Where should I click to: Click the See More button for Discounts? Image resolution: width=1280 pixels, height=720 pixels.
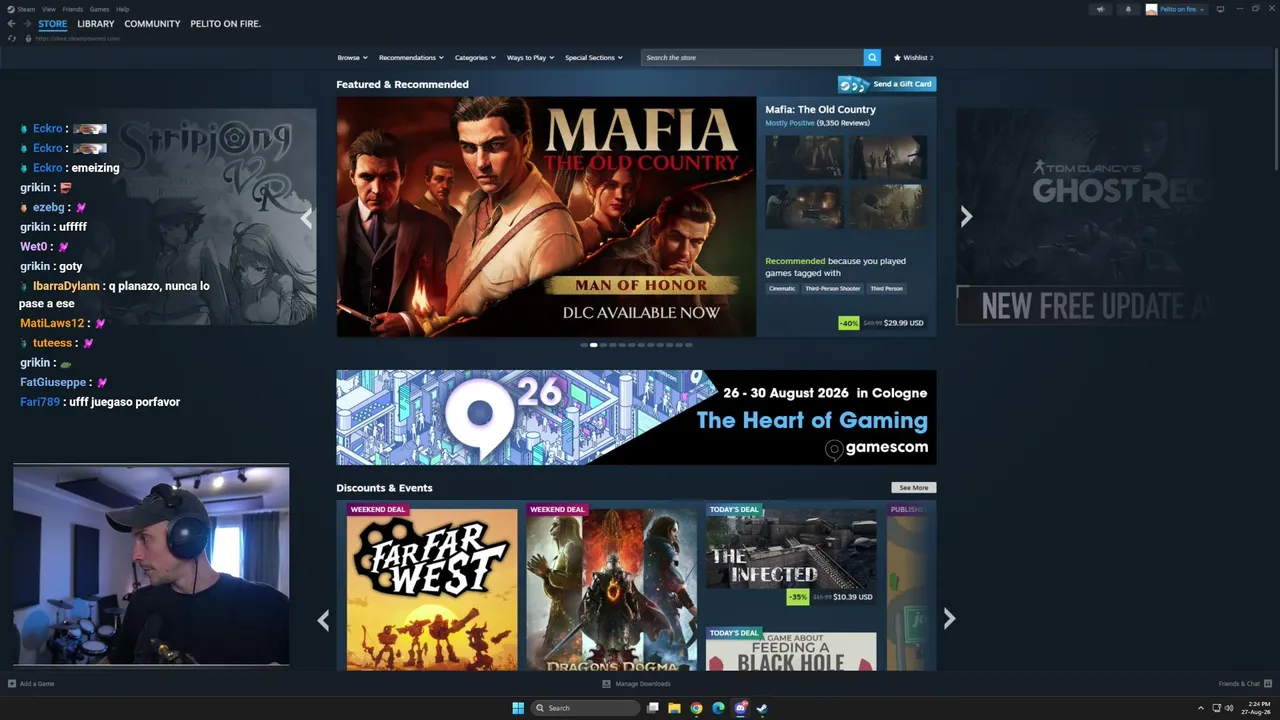point(914,488)
